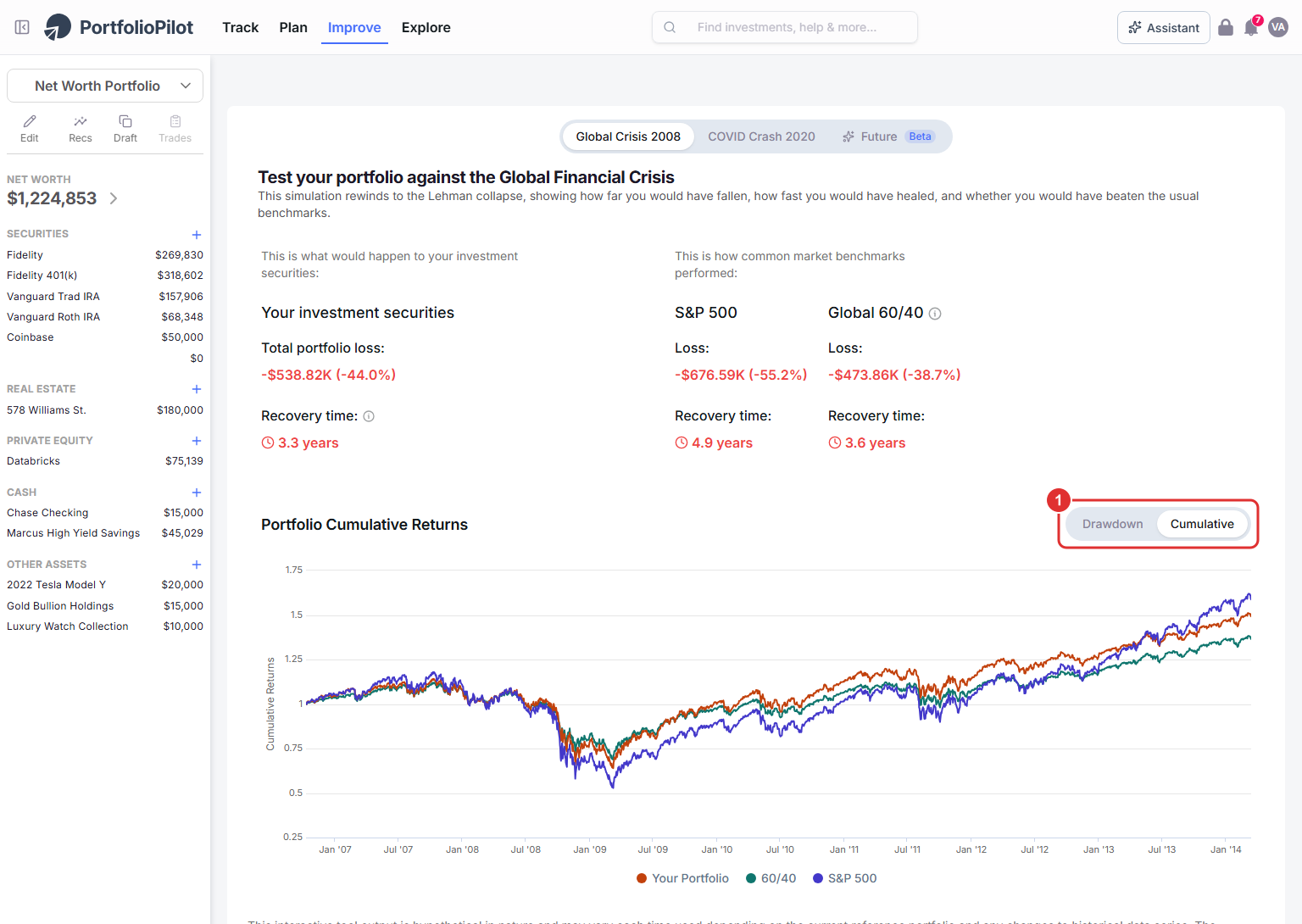Click the clock icon by 4.9 years
Viewport: 1302px width, 924px height.
[x=682, y=443]
